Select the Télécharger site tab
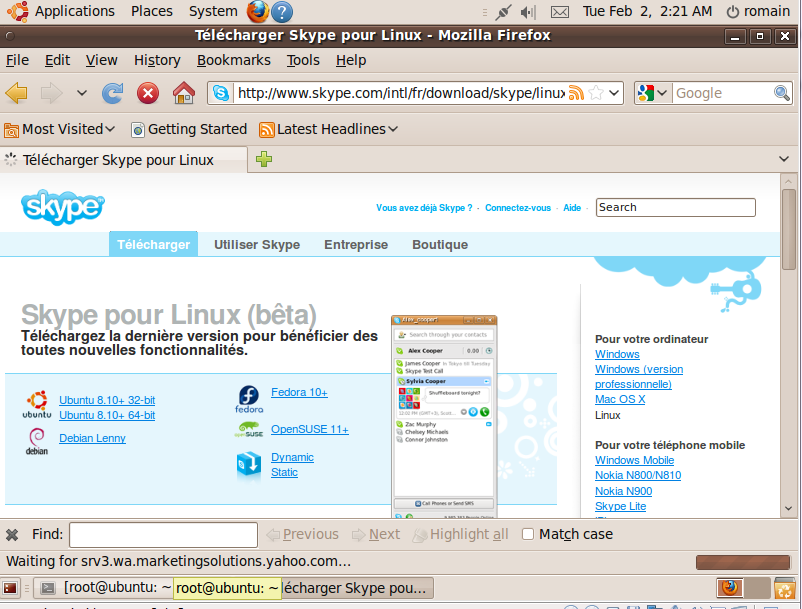Viewport: 802px width, 609px height. click(x=153, y=244)
